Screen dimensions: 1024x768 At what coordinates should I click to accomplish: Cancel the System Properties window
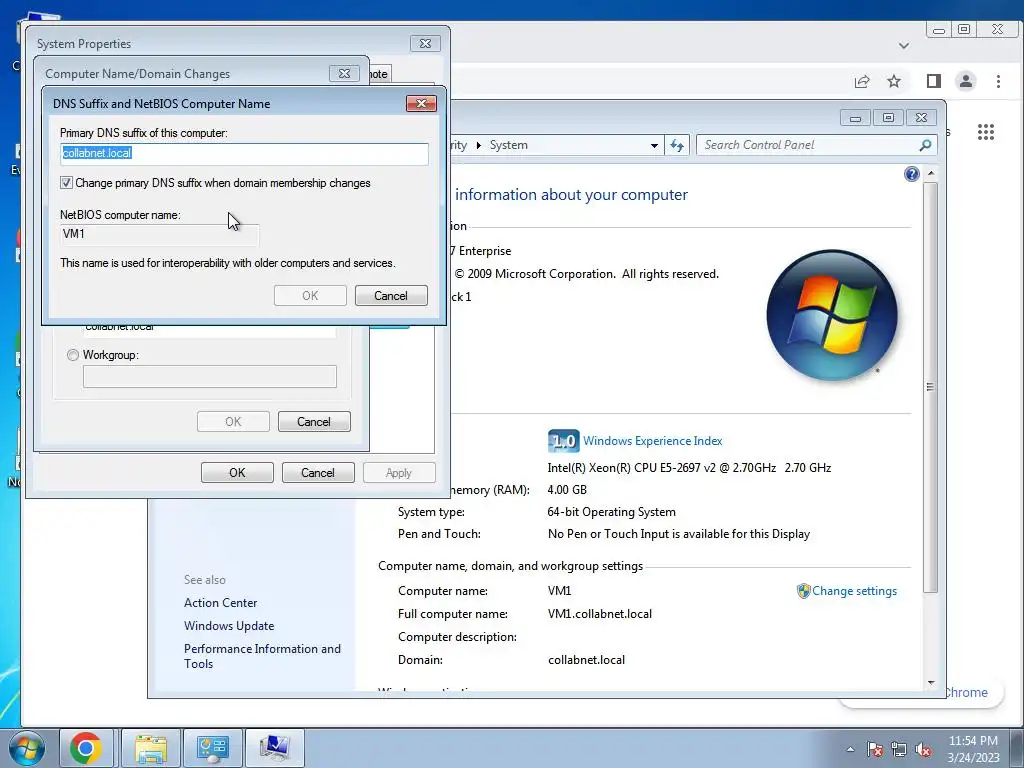(x=318, y=473)
